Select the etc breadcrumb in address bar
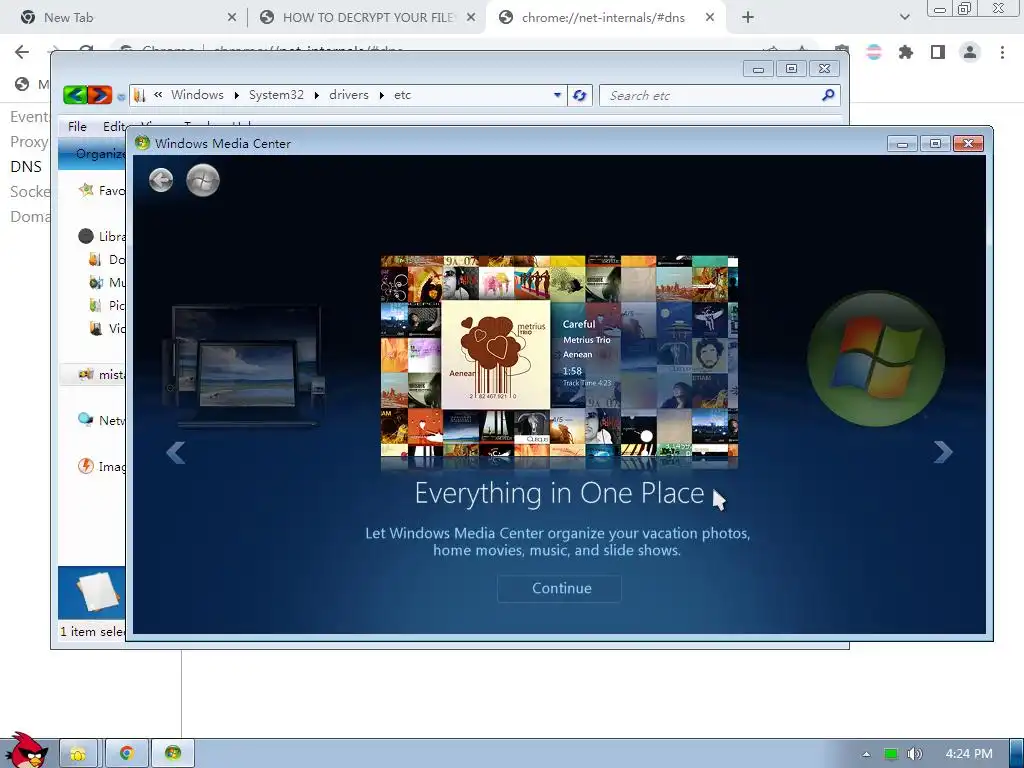1024x768 pixels. coord(402,95)
